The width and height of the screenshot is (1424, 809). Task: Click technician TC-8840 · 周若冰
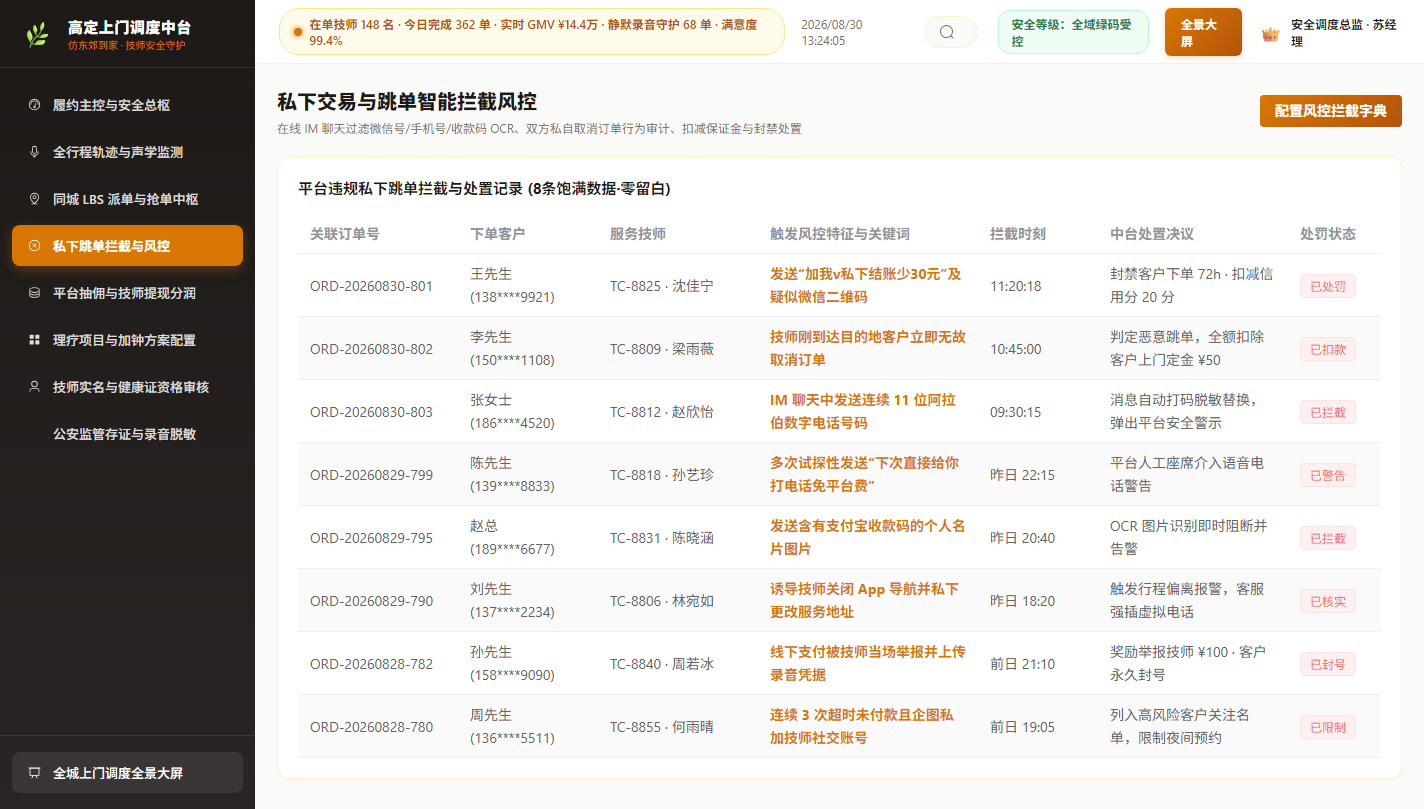662,664
